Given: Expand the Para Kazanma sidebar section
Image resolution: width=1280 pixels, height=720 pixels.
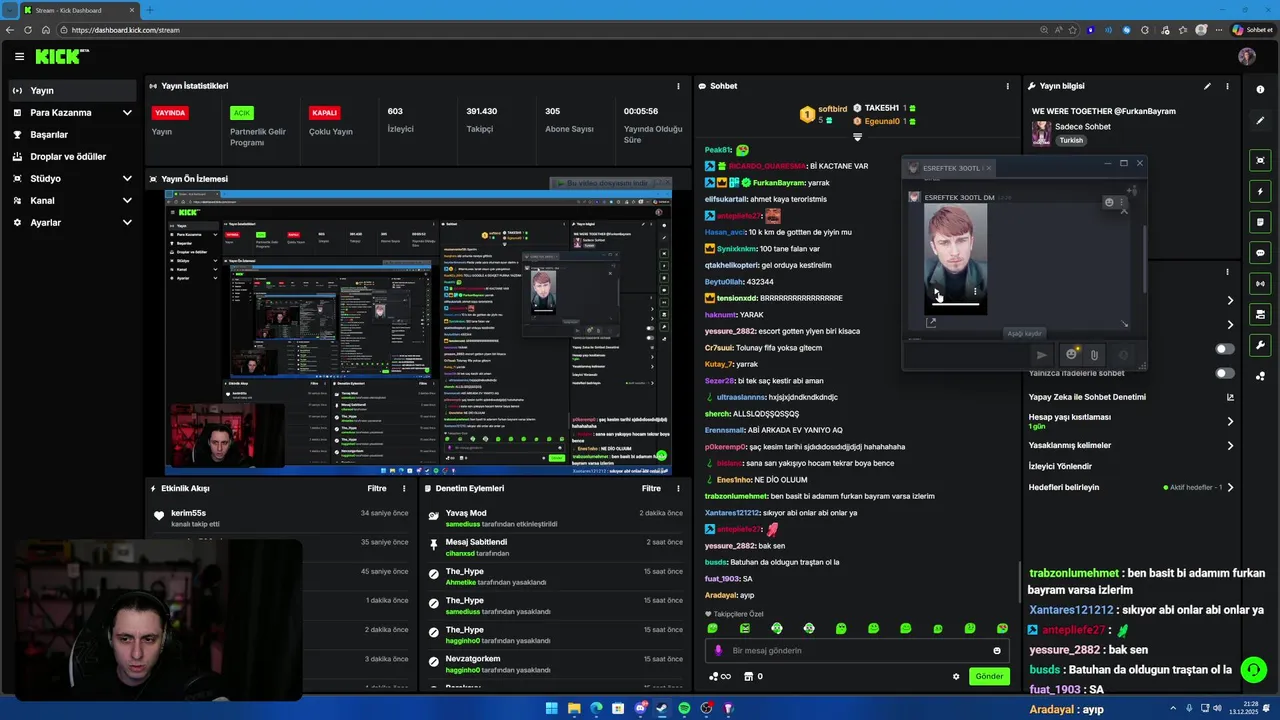Looking at the screenshot, I should click(x=127, y=113).
